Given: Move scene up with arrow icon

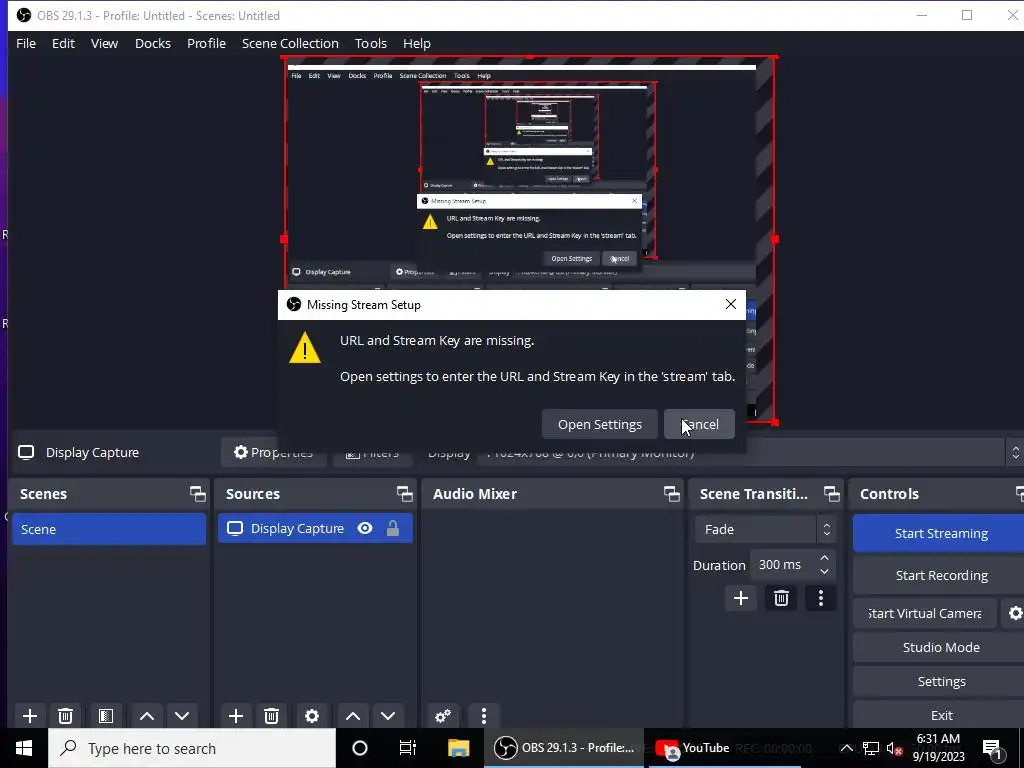Looking at the screenshot, I should tap(147, 716).
